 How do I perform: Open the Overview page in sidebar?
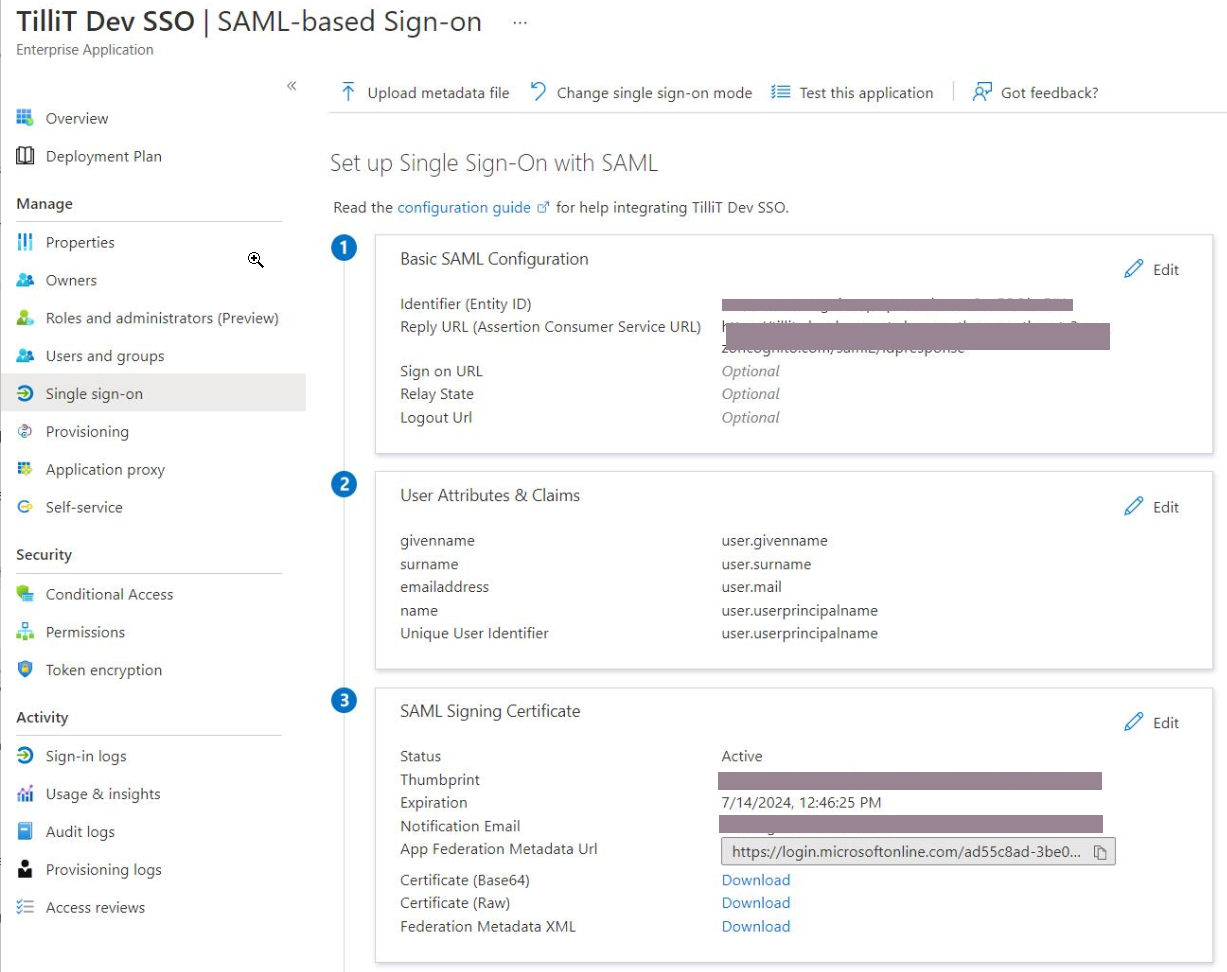[x=77, y=118]
